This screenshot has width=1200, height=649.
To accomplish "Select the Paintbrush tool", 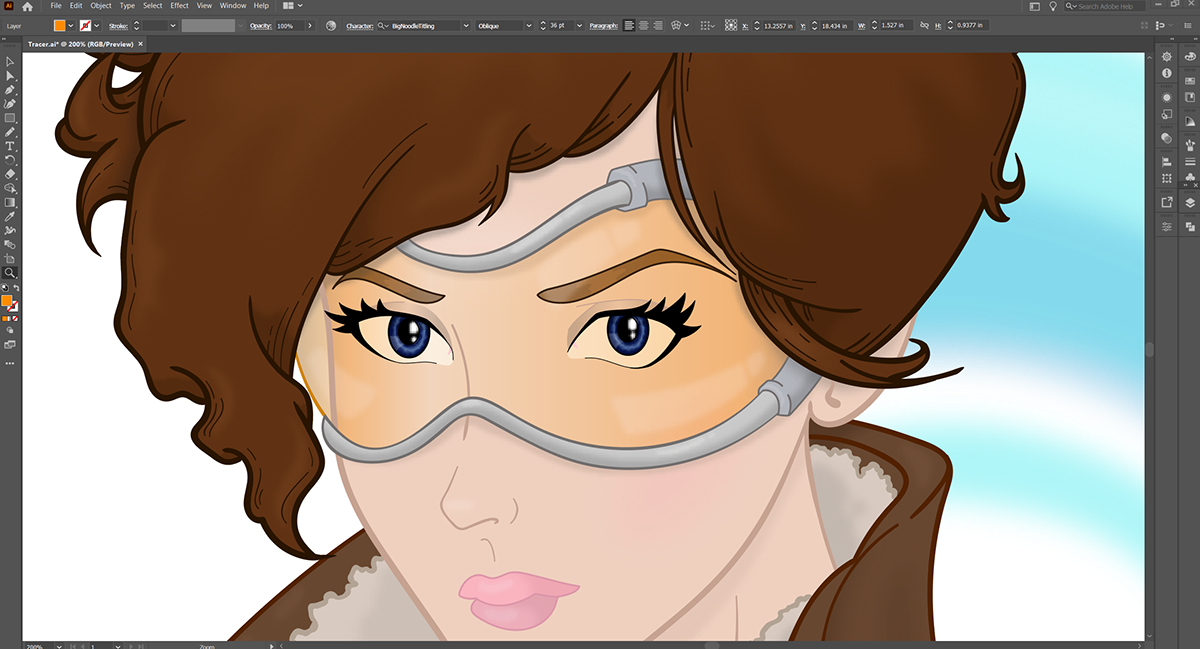I will pyautogui.click(x=10, y=132).
